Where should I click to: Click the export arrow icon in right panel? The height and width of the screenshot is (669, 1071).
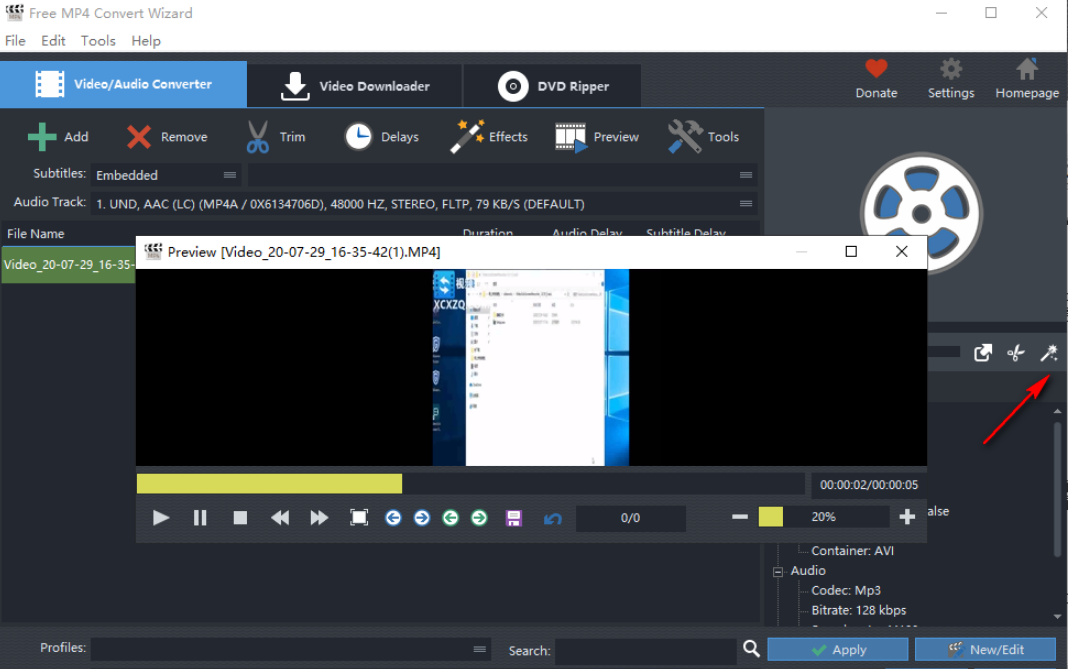[982, 353]
